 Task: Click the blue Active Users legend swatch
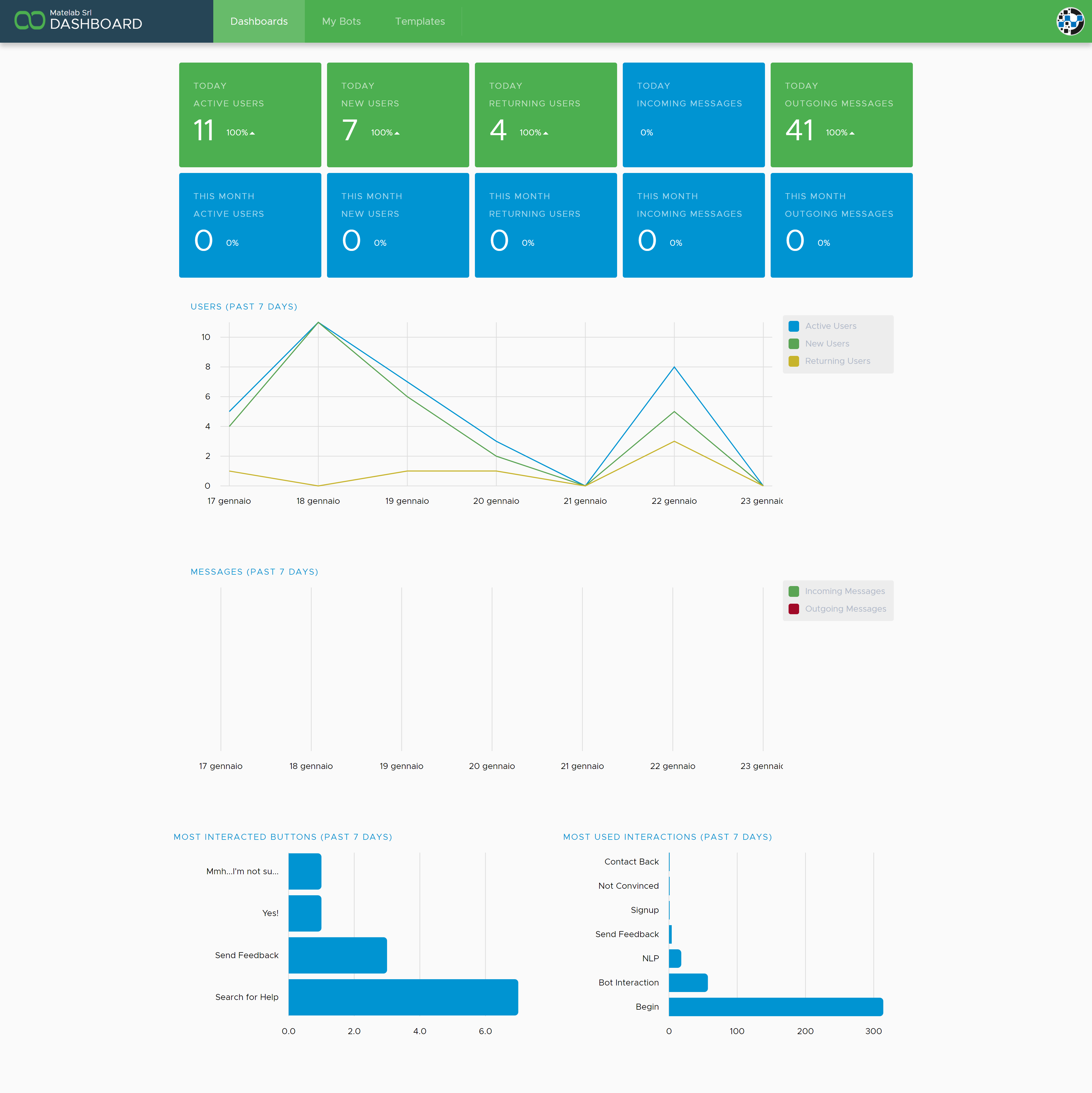pos(793,326)
